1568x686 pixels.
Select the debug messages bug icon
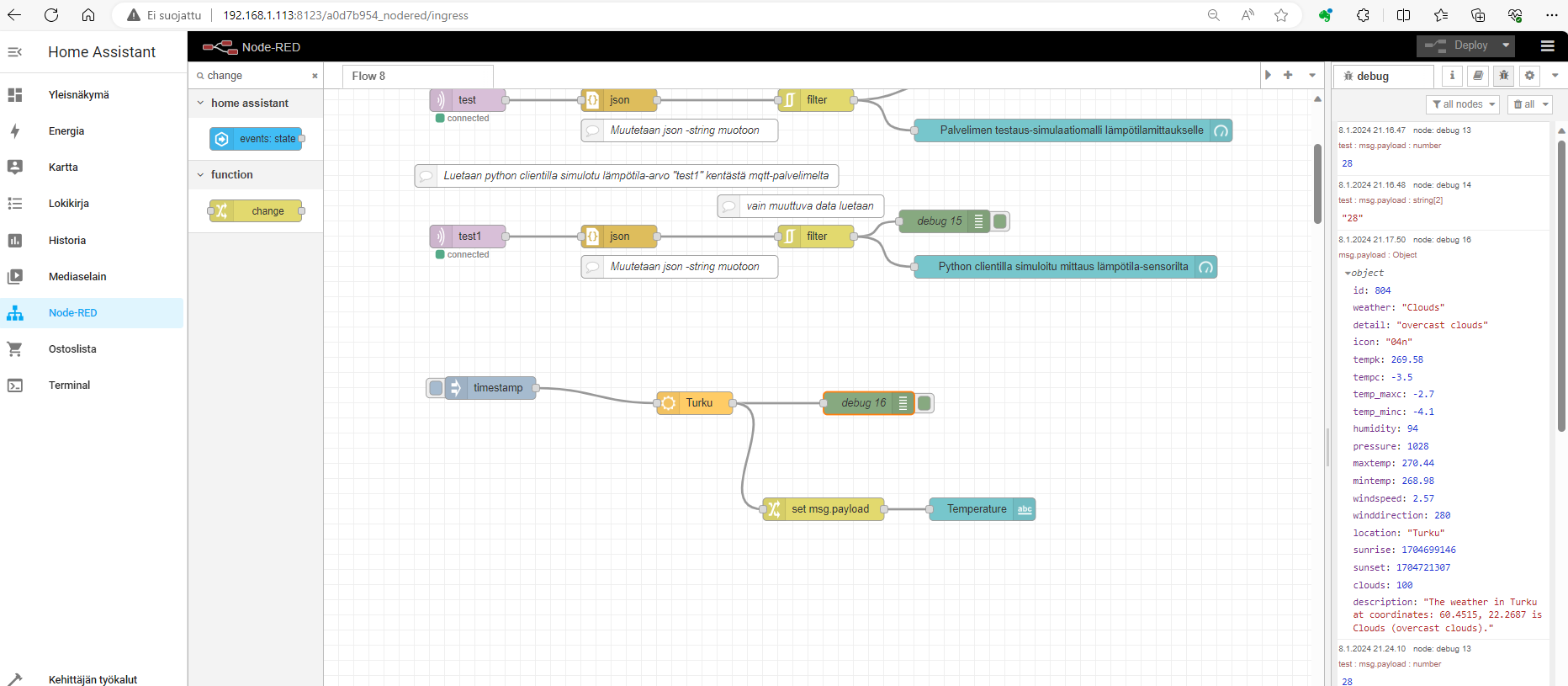tap(1504, 76)
